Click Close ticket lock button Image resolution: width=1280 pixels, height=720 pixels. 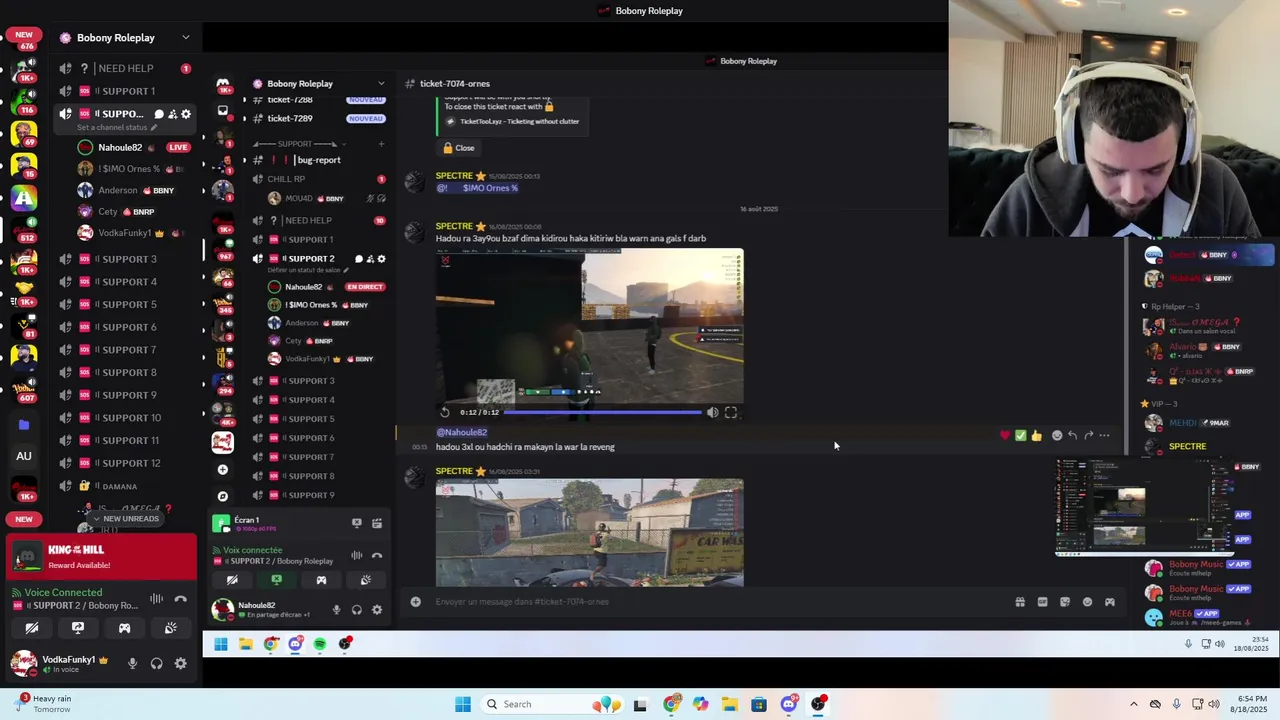pyautogui.click(x=459, y=148)
